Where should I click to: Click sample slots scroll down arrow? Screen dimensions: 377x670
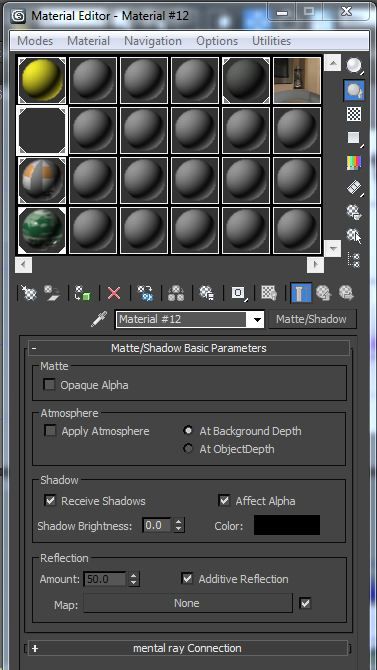click(x=332, y=248)
